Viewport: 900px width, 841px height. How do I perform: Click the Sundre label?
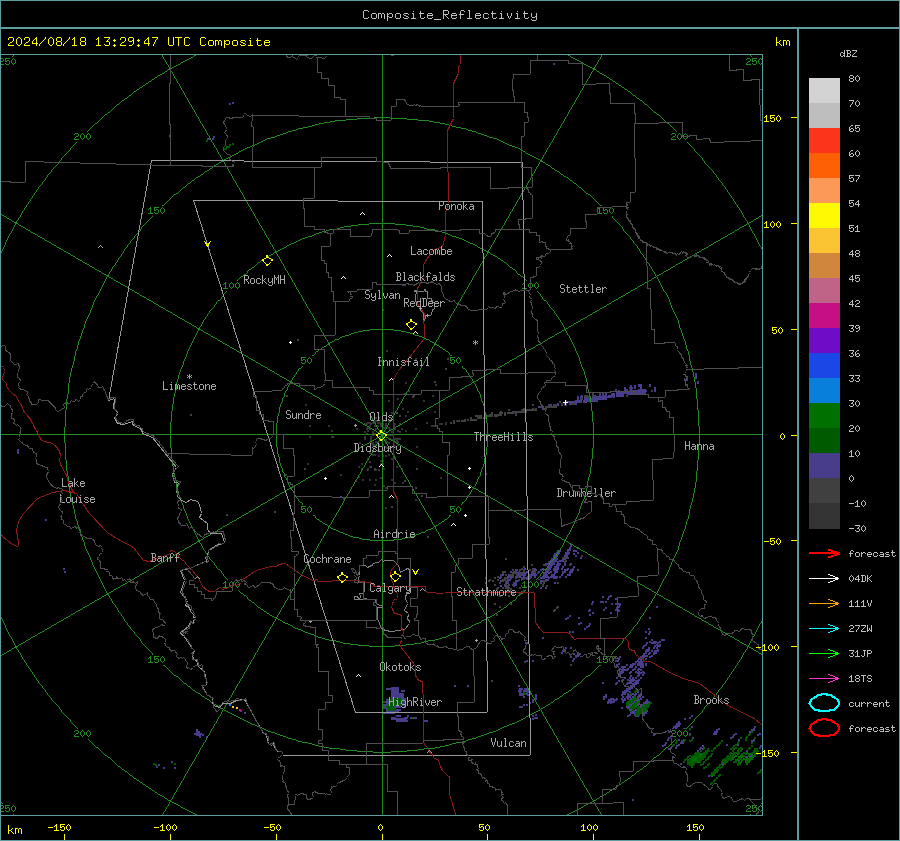[x=303, y=414]
